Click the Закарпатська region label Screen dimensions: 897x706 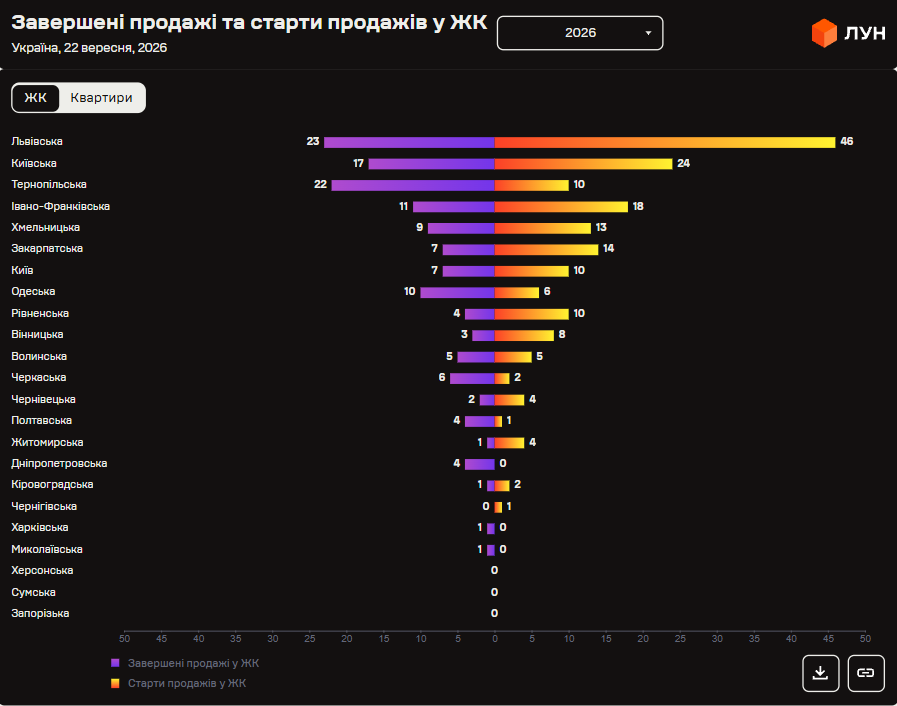click(47, 248)
